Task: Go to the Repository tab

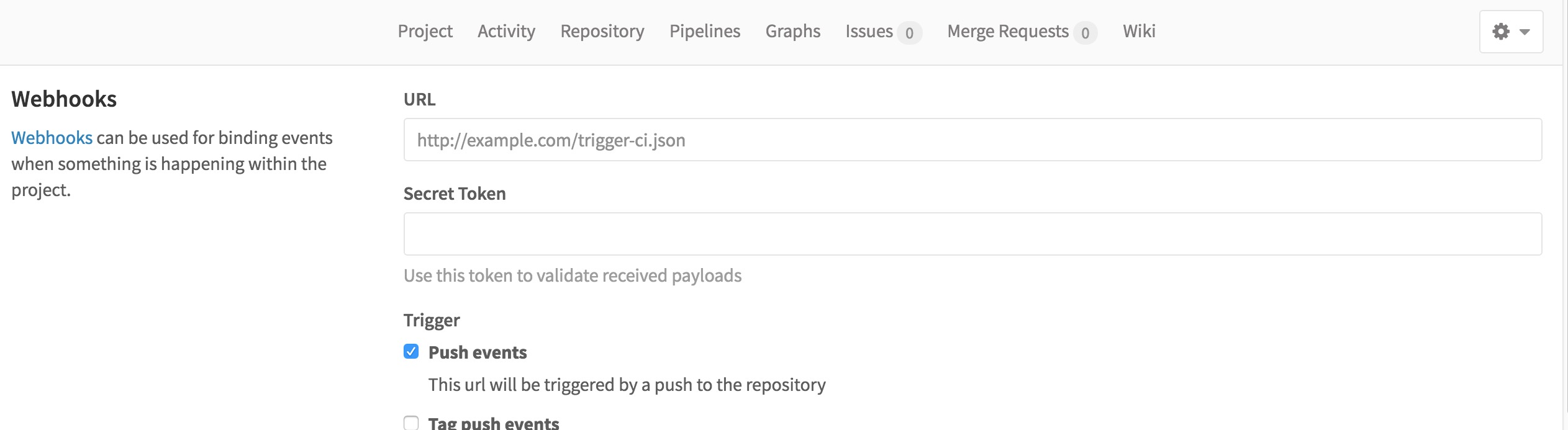Action: 602,31
